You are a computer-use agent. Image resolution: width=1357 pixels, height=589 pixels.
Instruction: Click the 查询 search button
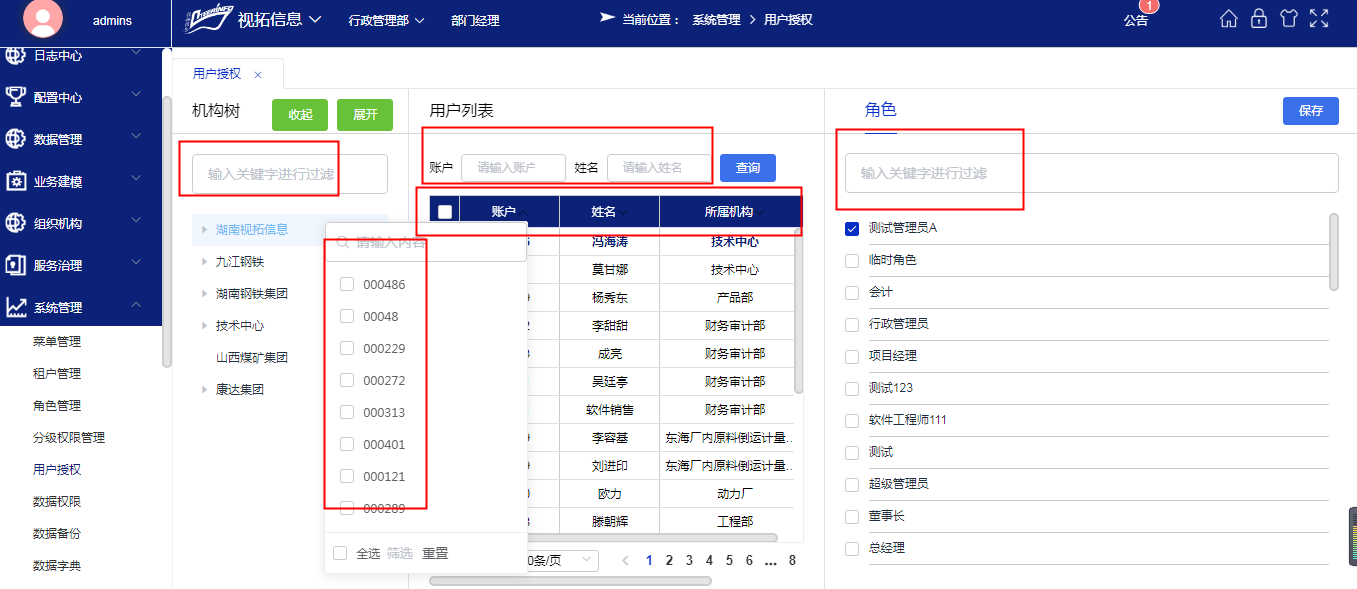click(x=747, y=168)
